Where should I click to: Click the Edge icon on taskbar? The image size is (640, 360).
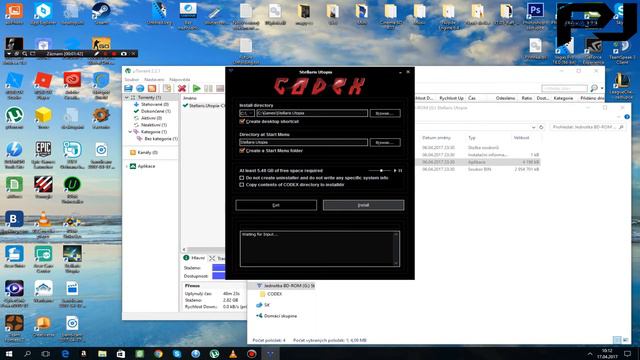[65, 354]
